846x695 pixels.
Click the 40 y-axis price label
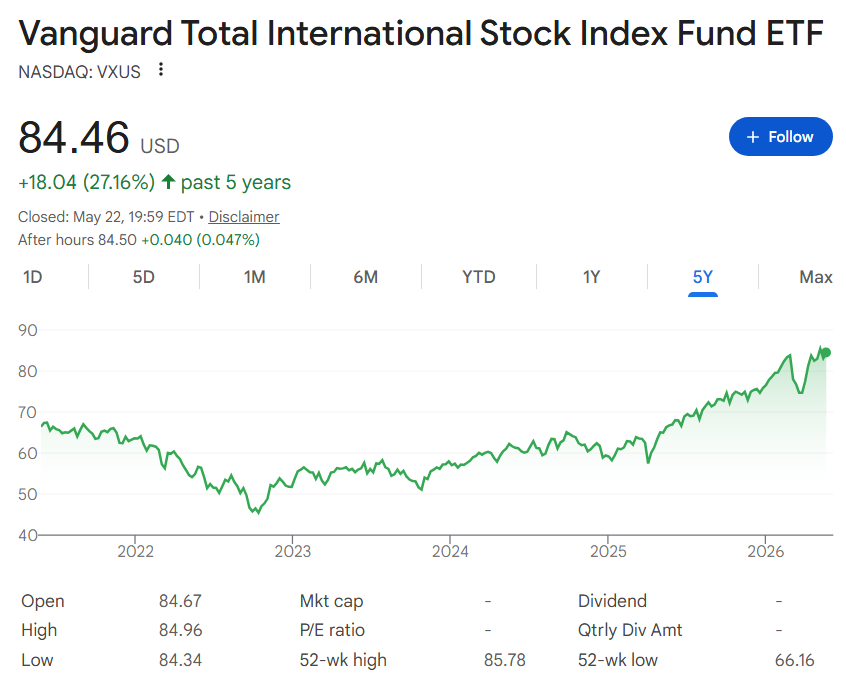tap(28, 535)
